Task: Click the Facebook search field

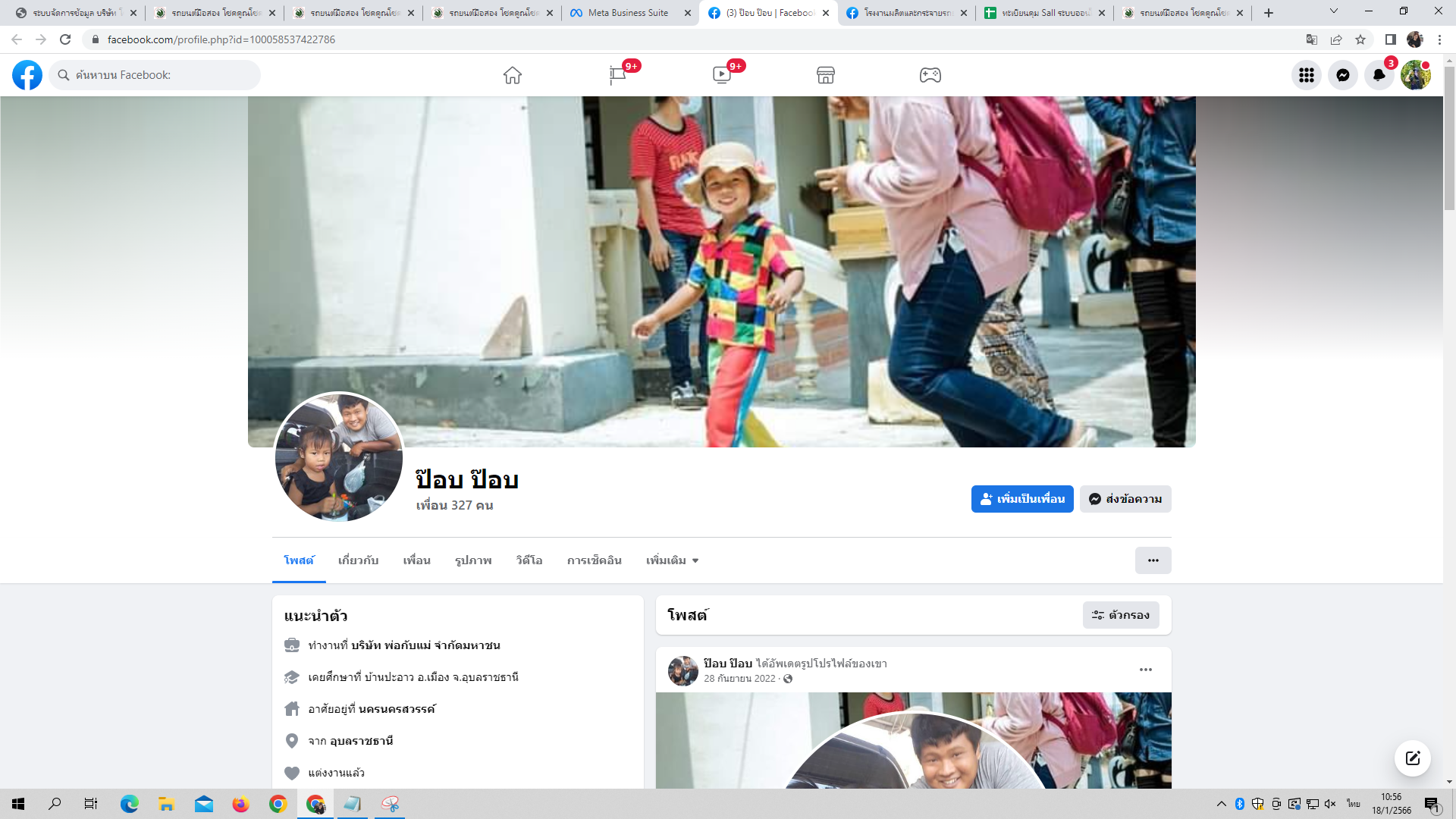Action: 155,75
